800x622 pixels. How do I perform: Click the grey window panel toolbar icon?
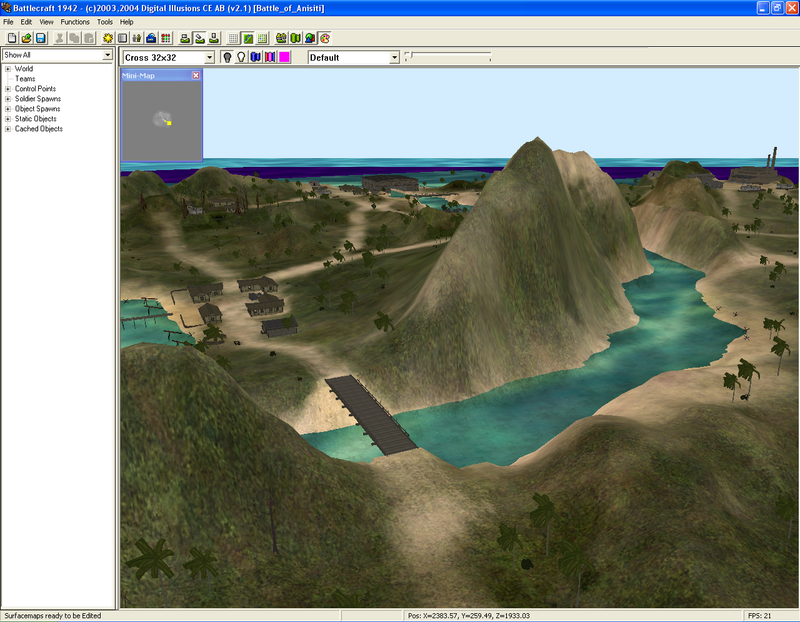pyautogui.click(x=122, y=38)
